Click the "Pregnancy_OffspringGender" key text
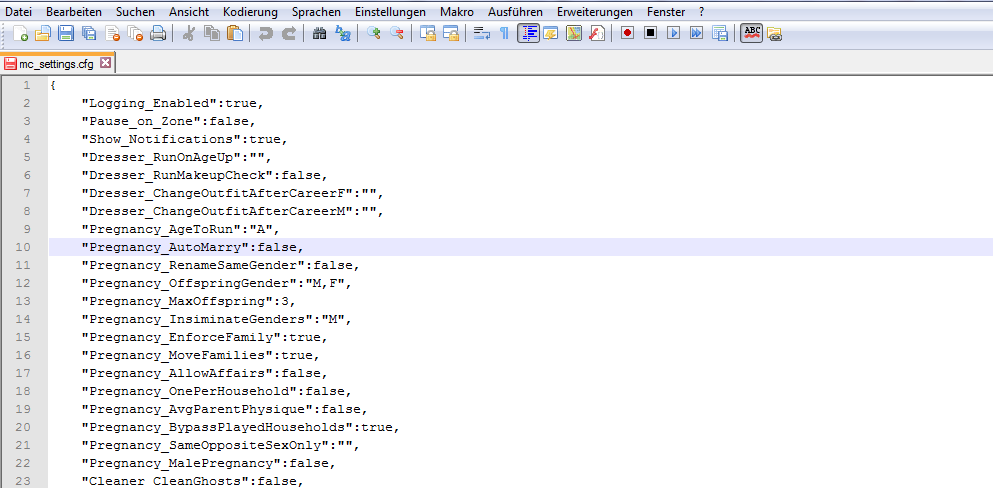 (190, 283)
